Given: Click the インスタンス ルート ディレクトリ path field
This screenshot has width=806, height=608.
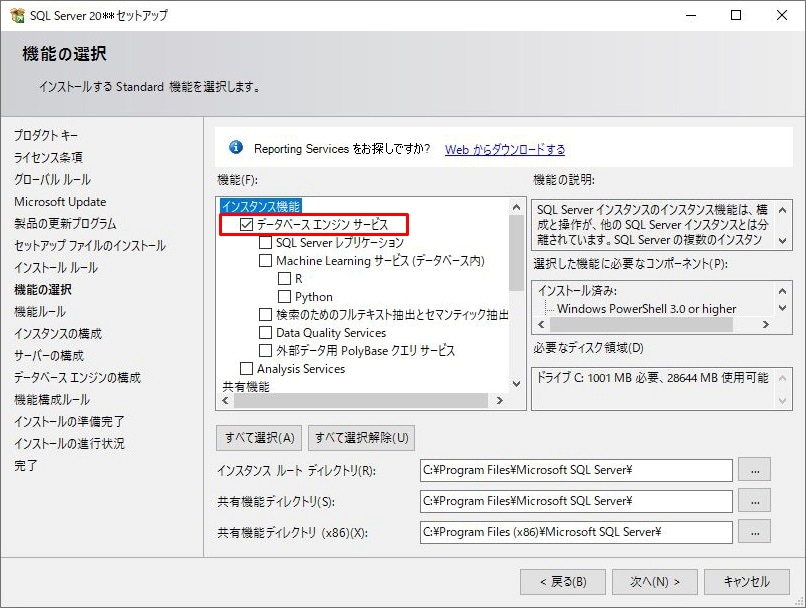Looking at the screenshot, I should (x=576, y=470).
